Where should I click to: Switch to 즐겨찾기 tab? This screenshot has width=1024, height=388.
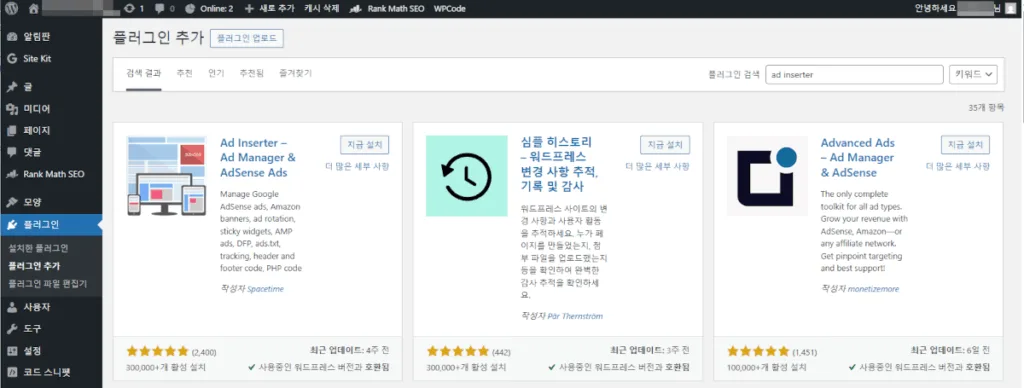click(295, 73)
